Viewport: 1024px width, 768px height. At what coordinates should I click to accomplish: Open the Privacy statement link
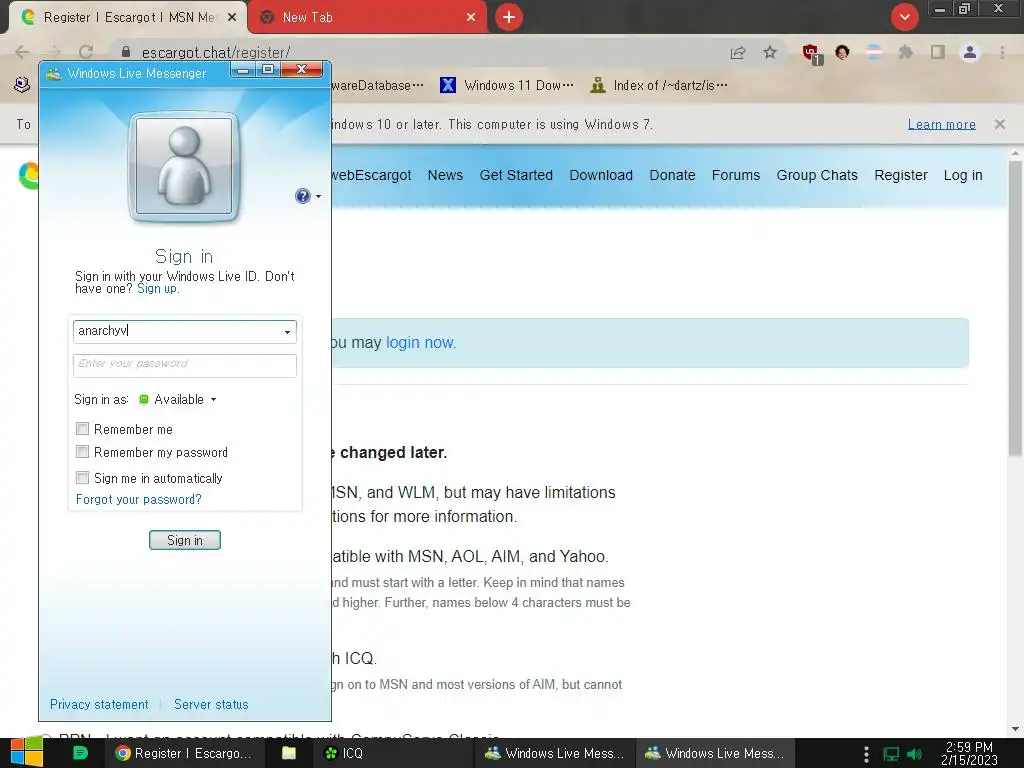pos(99,705)
